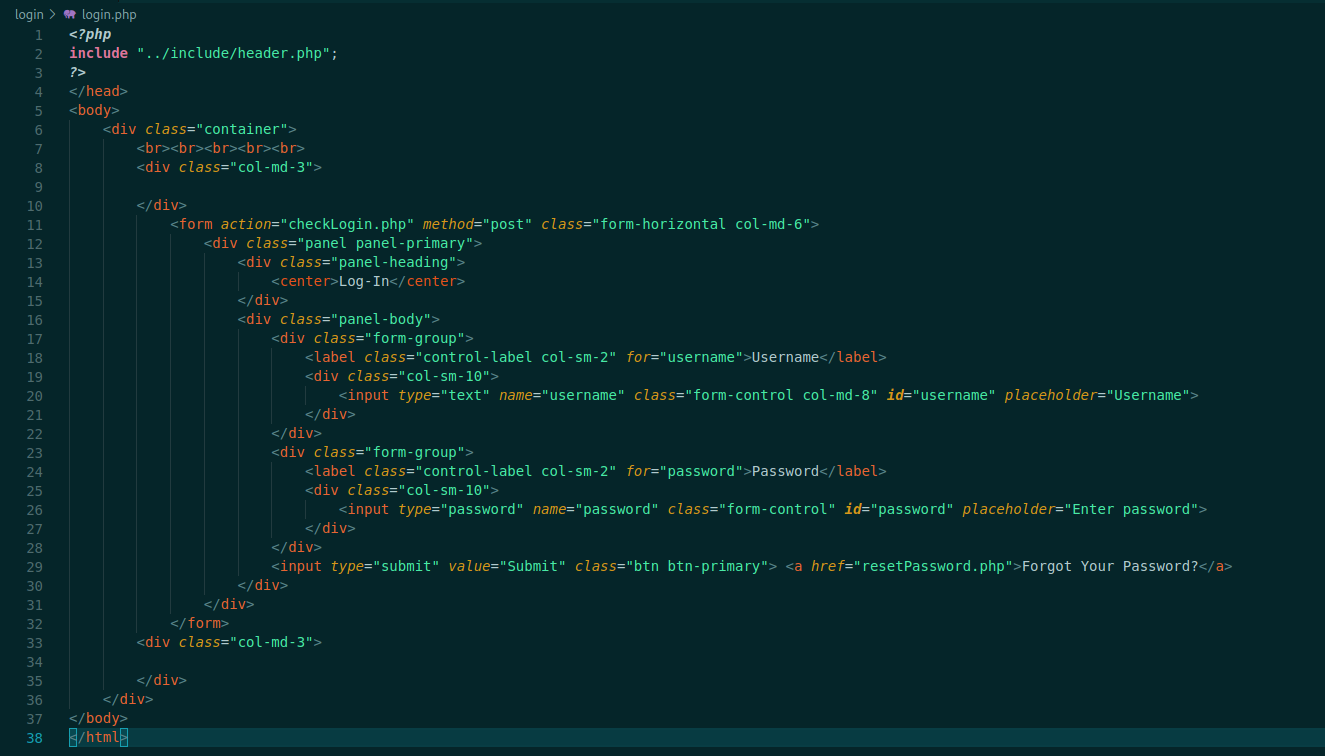Open the login.php breadcrumb item
The width and height of the screenshot is (1325, 756).
108,15
